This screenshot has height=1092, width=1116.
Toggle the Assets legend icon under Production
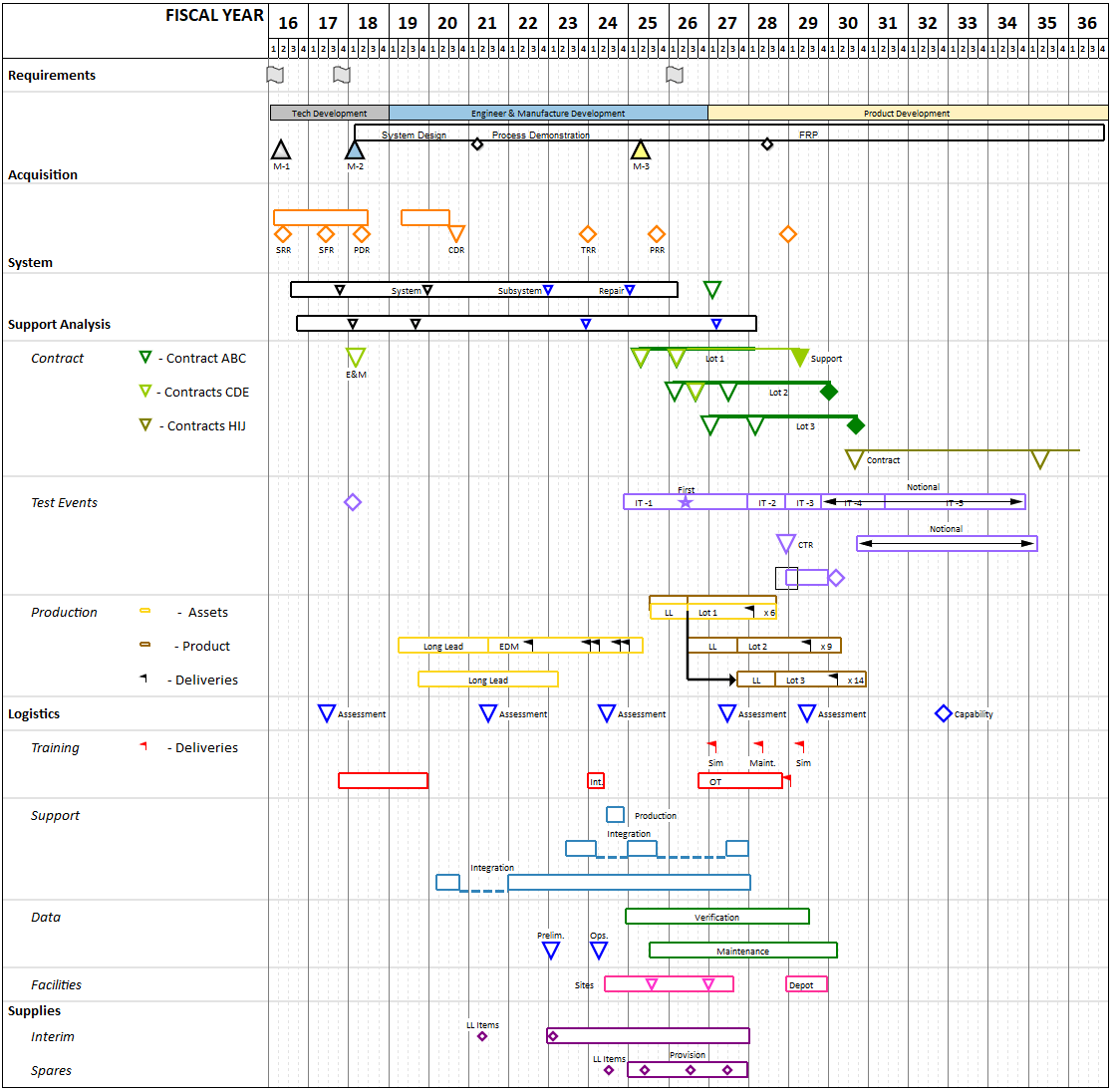pos(145,611)
